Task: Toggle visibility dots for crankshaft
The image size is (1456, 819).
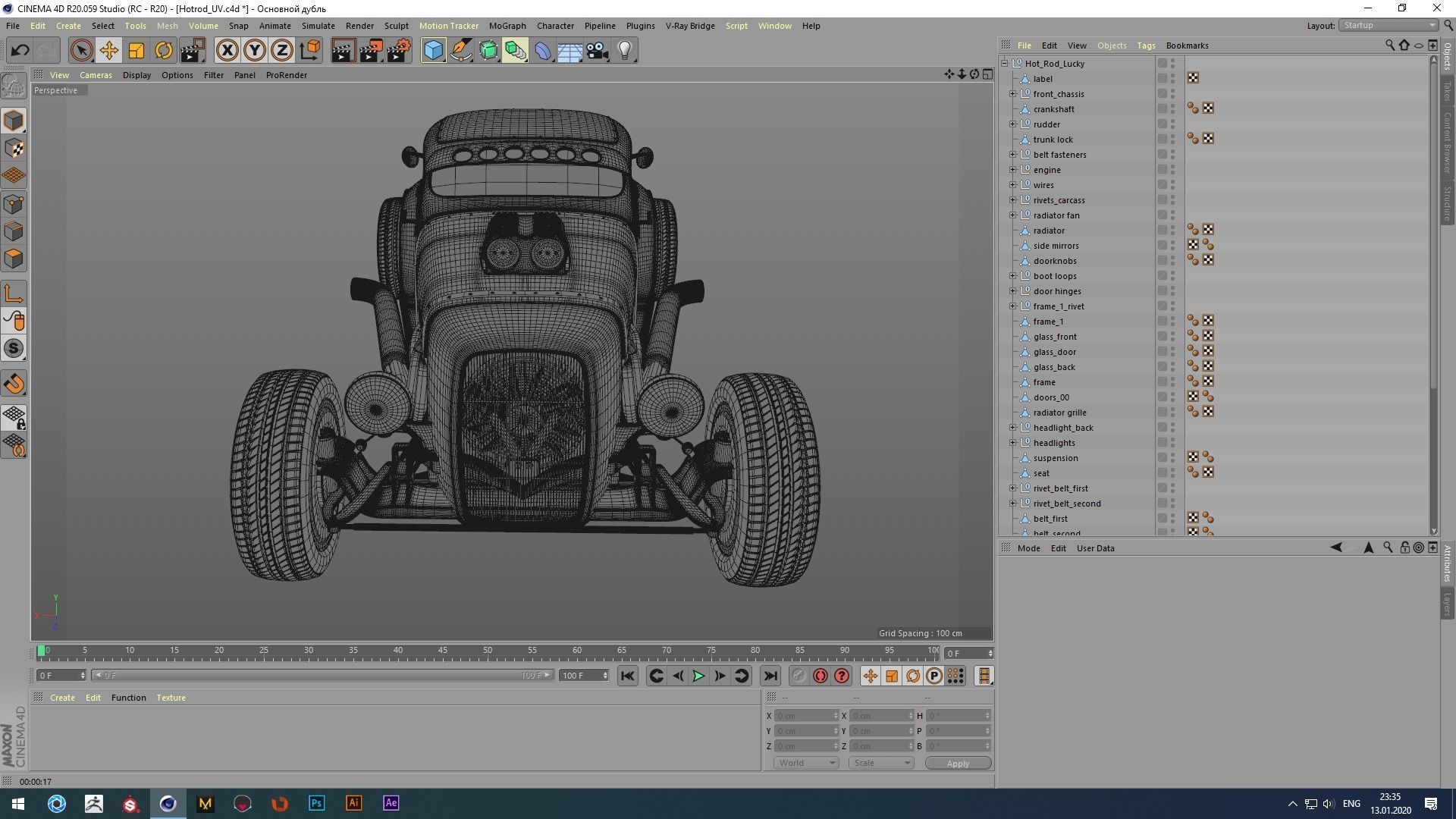Action: point(1172,109)
